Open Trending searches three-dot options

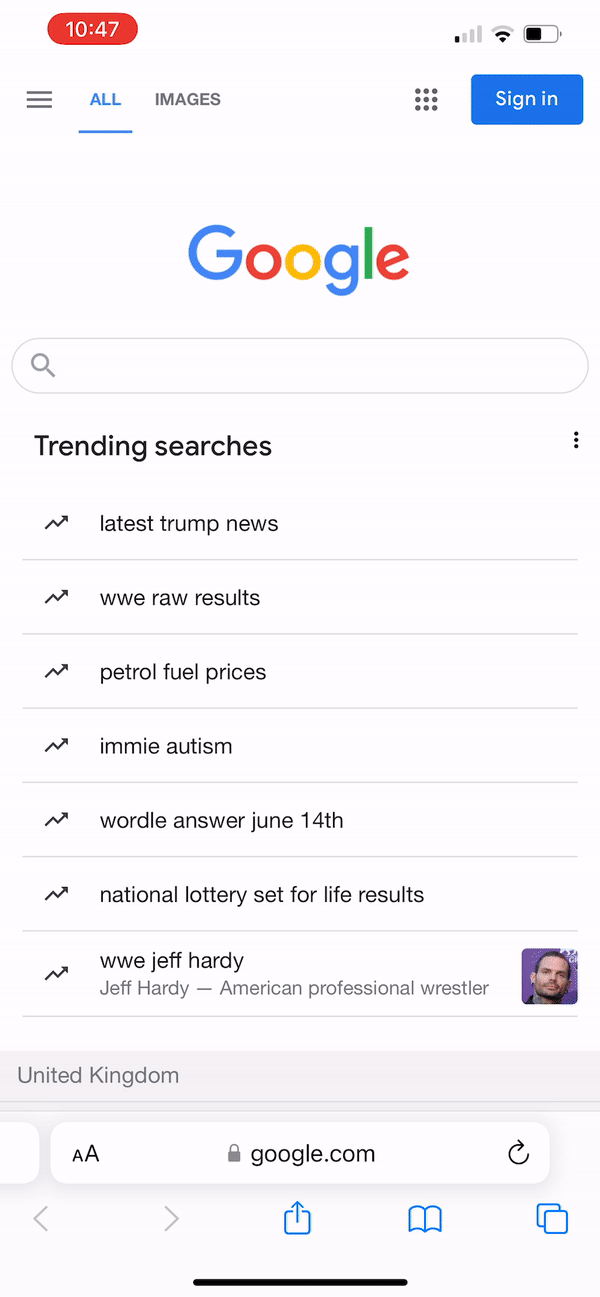click(576, 440)
